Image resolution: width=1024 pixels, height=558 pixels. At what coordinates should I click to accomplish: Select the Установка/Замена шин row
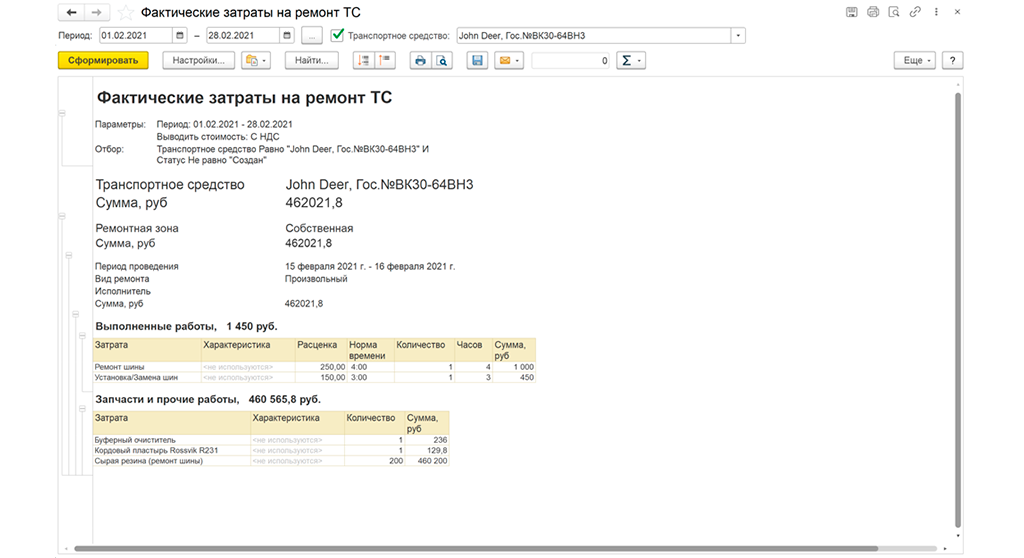coord(314,378)
